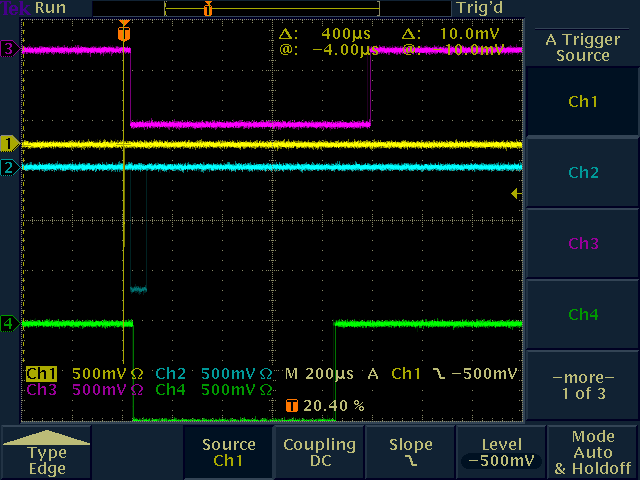This screenshot has height=480, width=640.
Task: Click the orange T icon next to 20.40 %
Action: click(x=292, y=406)
